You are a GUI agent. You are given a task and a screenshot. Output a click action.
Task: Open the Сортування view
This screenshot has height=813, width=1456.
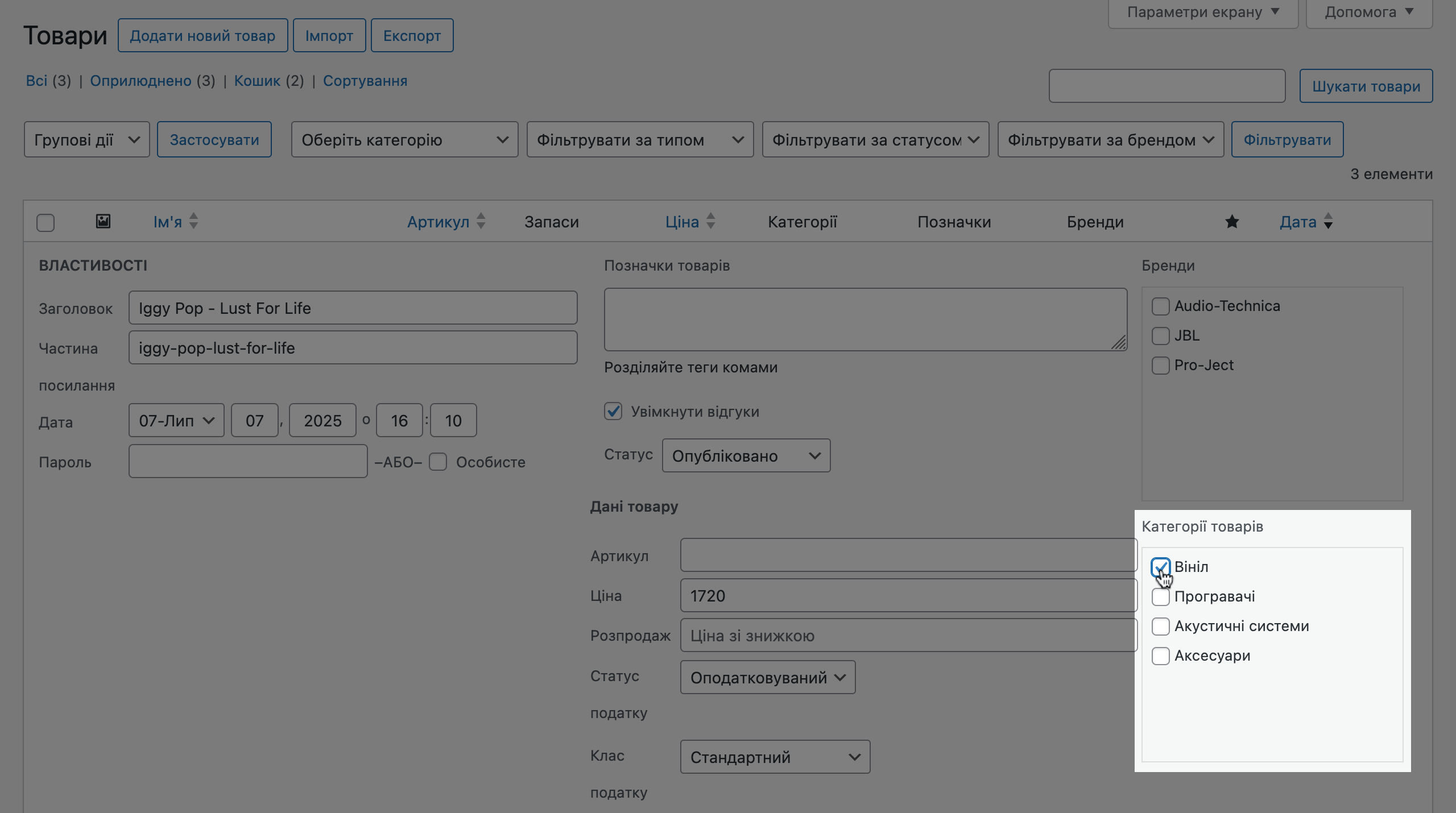pyautogui.click(x=365, y=81)
